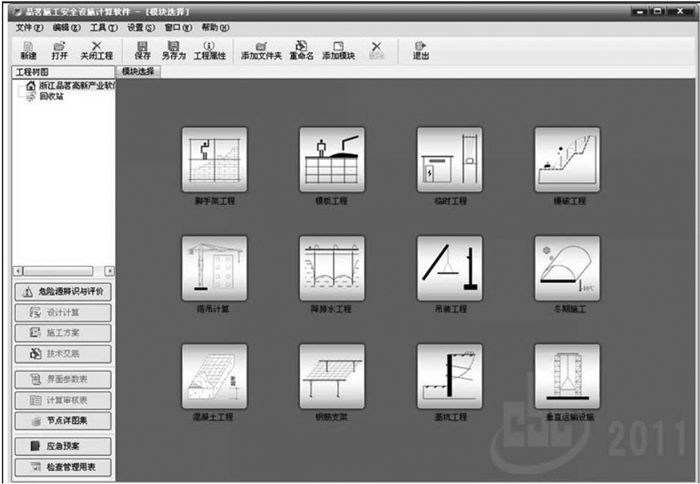Screen dimensions: 700x484
Task: Open the 吊装工程 hoisting module
Action: coord(449,268)
